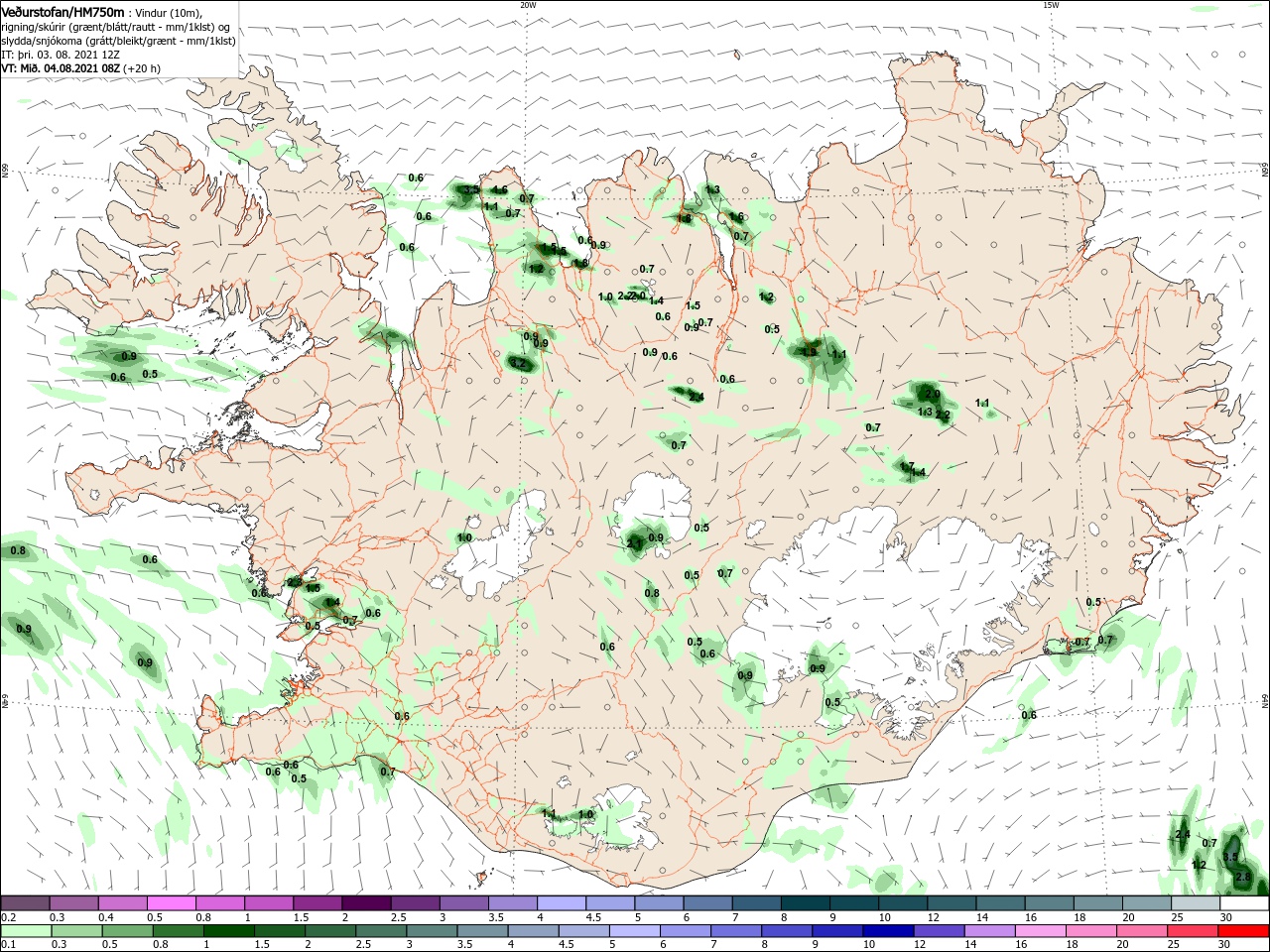The image size is (1270, 952).
Task: Pick the purple 3 swatch in snow scale
Action: (463, 903)
